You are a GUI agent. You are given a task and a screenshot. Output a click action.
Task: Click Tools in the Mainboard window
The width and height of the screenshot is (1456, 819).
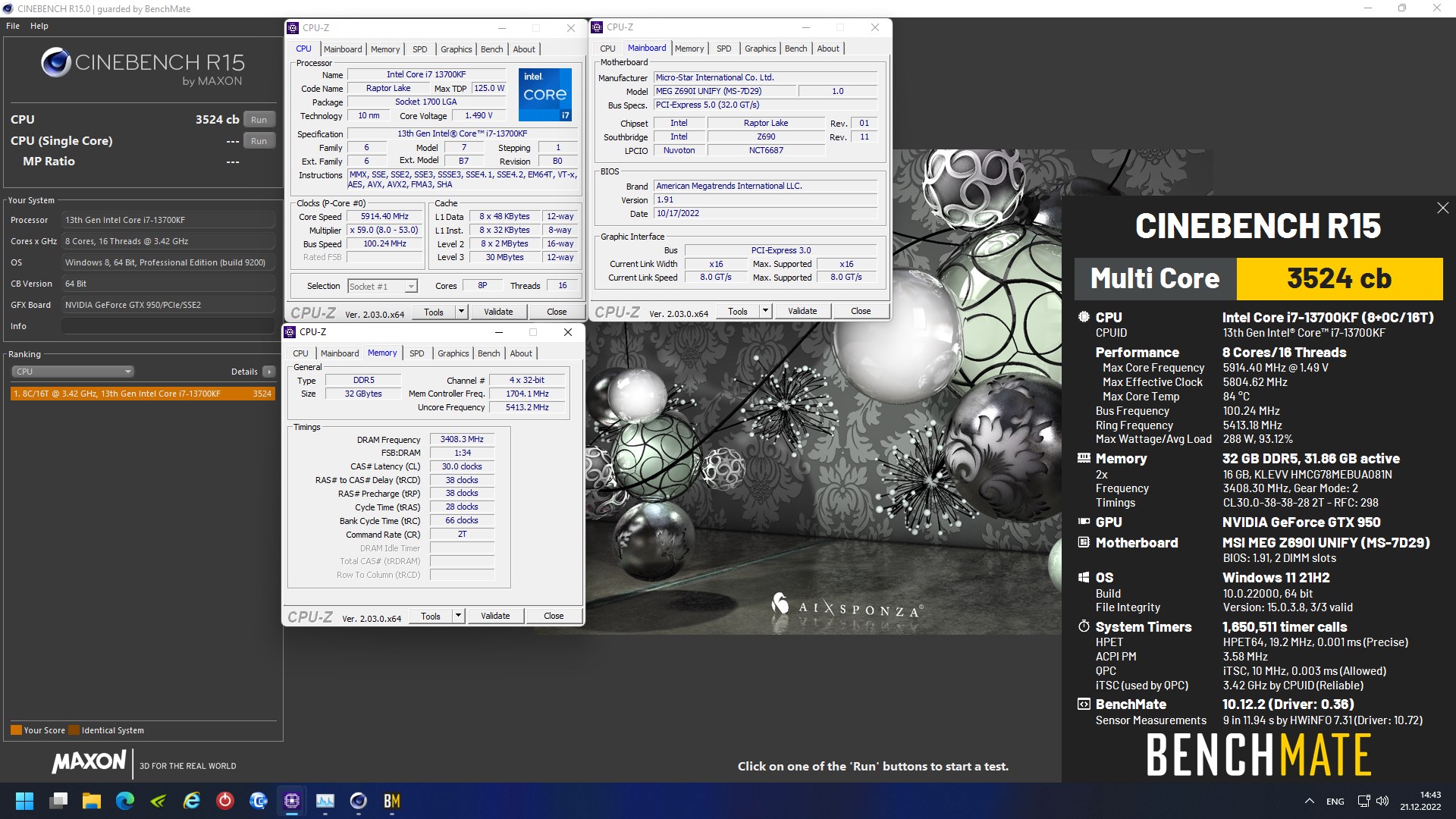(738, 311)
